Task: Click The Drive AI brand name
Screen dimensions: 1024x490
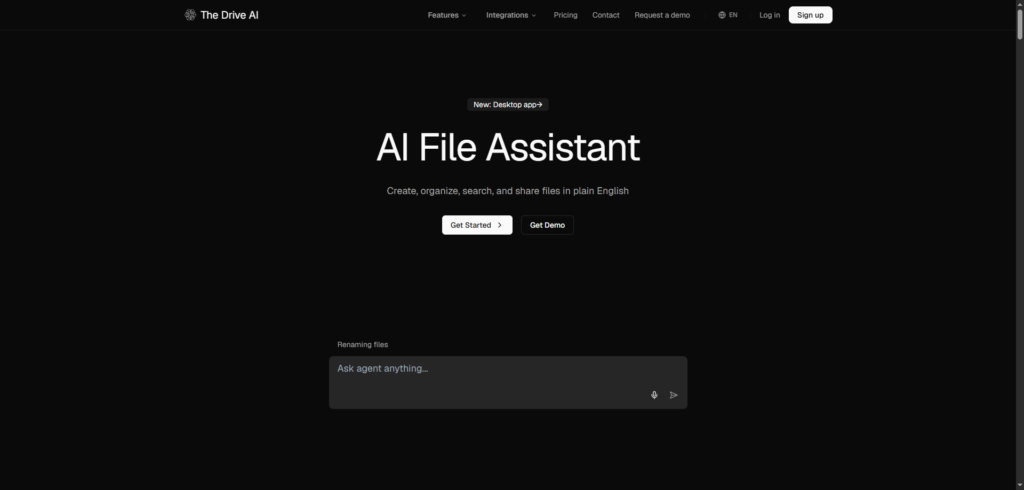Action: 229,15
